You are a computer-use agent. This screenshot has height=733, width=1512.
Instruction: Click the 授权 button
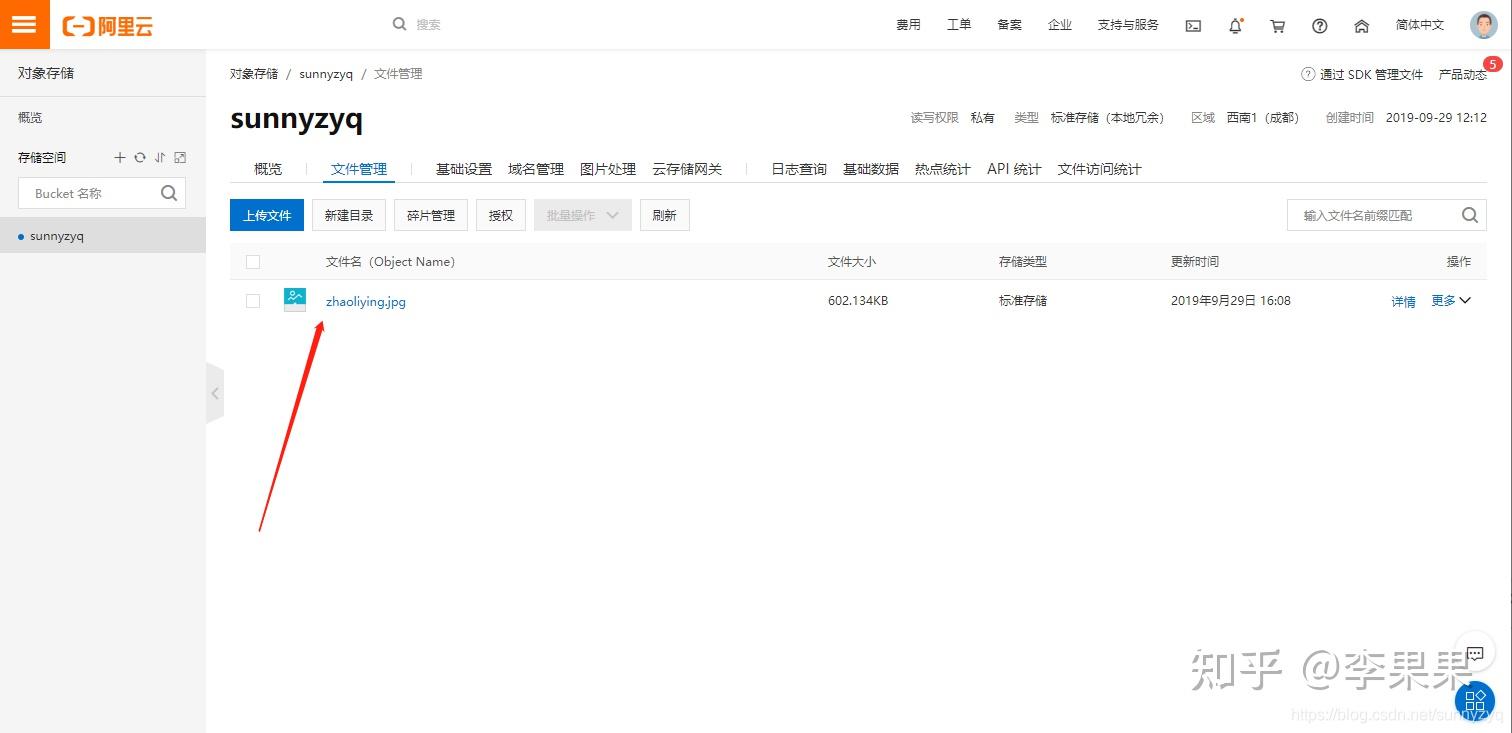501,215
